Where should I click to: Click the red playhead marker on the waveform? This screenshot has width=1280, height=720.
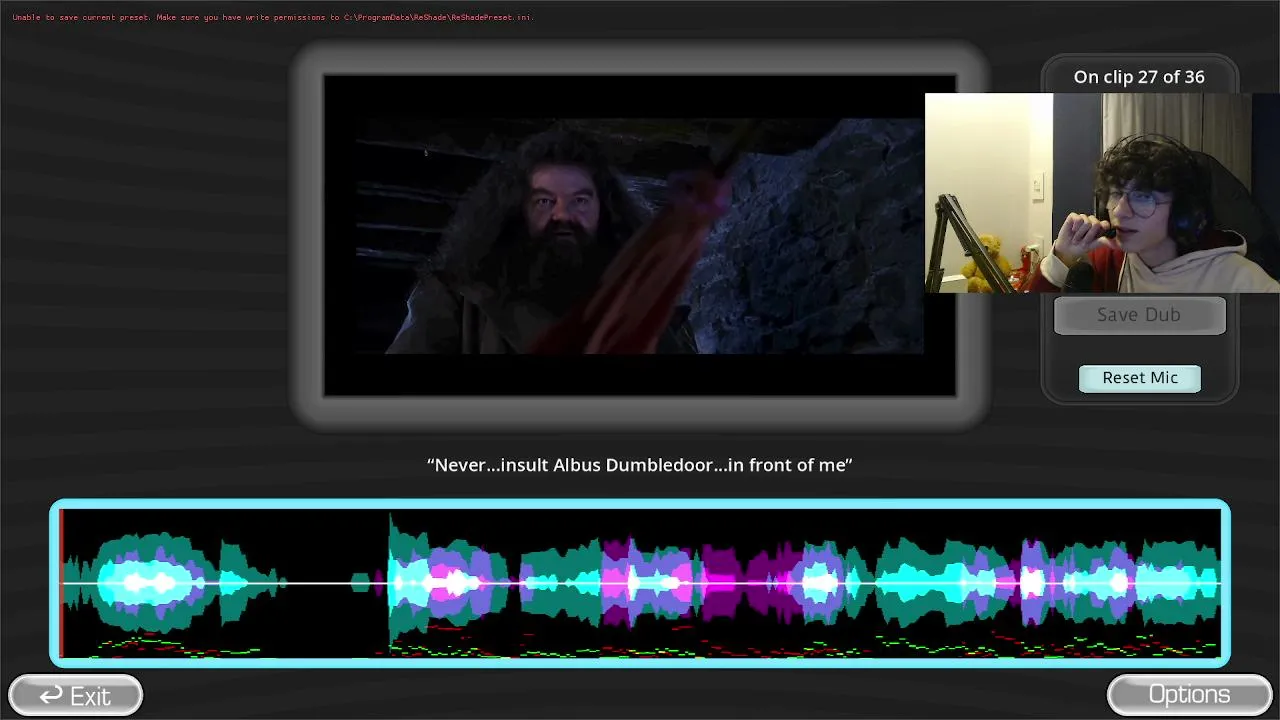(x=61, y=583)
